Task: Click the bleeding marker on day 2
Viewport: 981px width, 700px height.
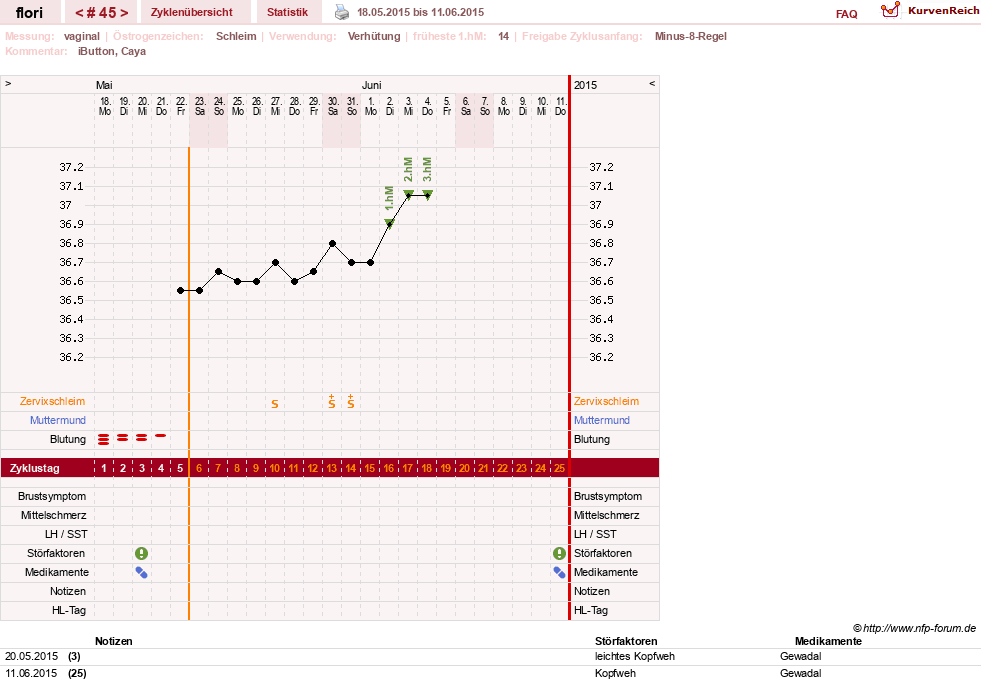Action: 123,438
